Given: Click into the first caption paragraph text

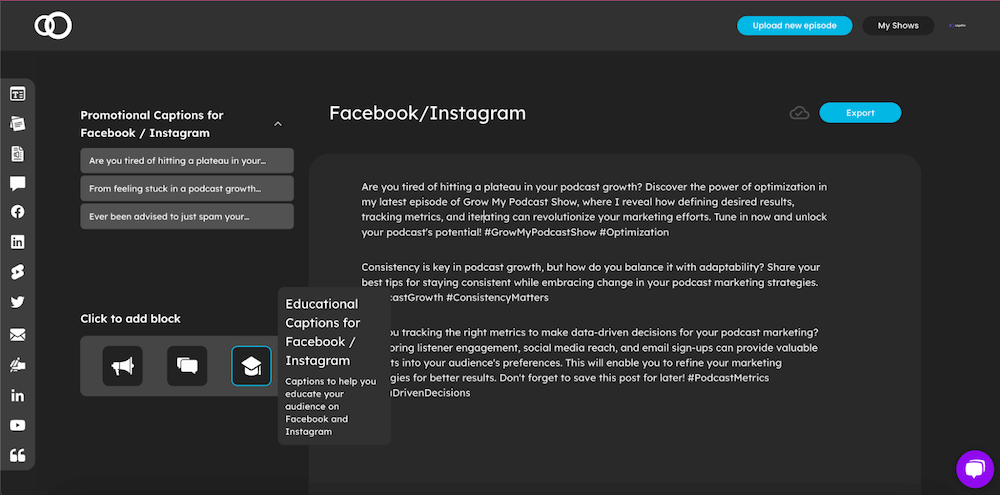Looking at the screenshot, I should (x=594, y=209).
